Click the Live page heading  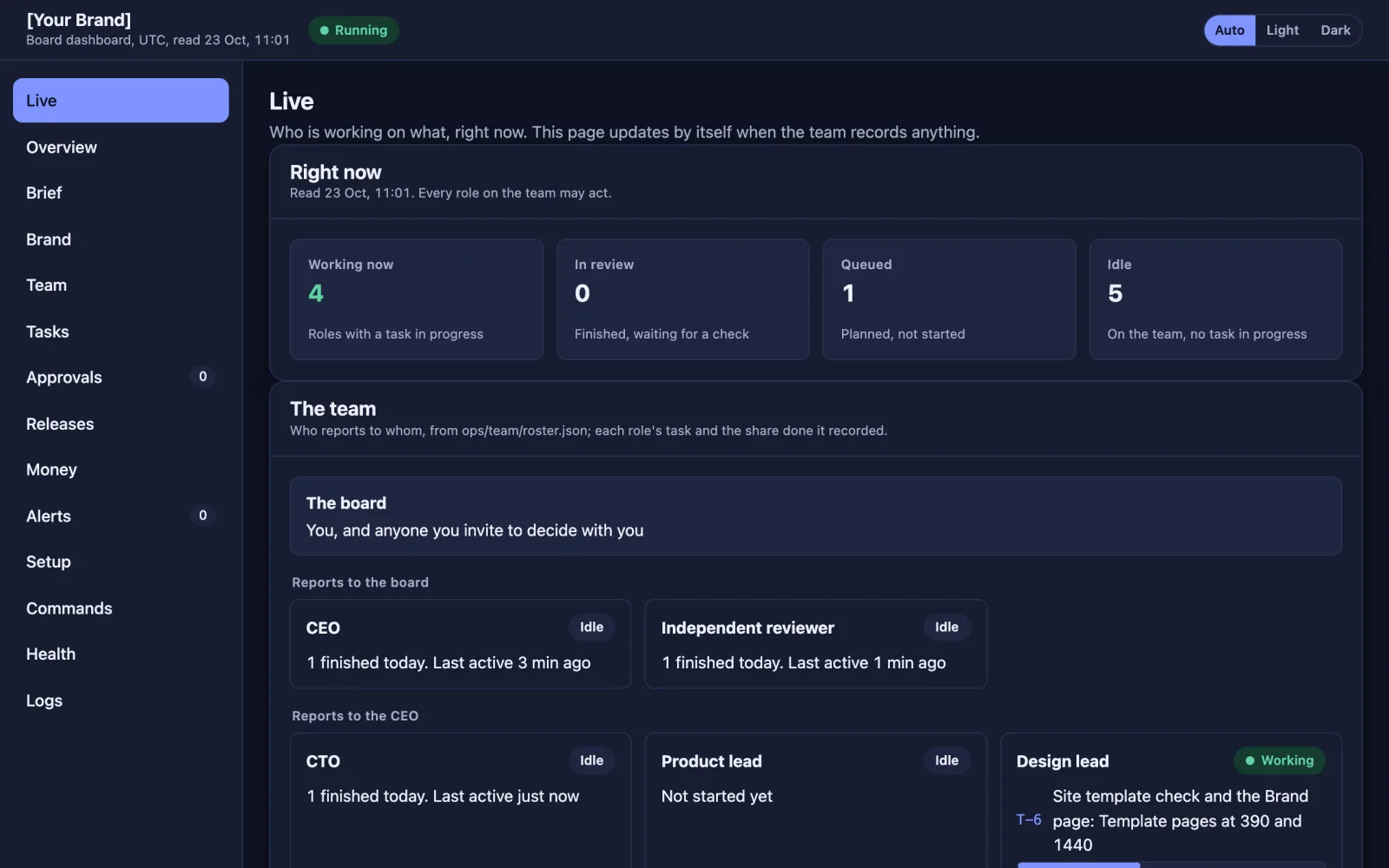coord(292,102)
